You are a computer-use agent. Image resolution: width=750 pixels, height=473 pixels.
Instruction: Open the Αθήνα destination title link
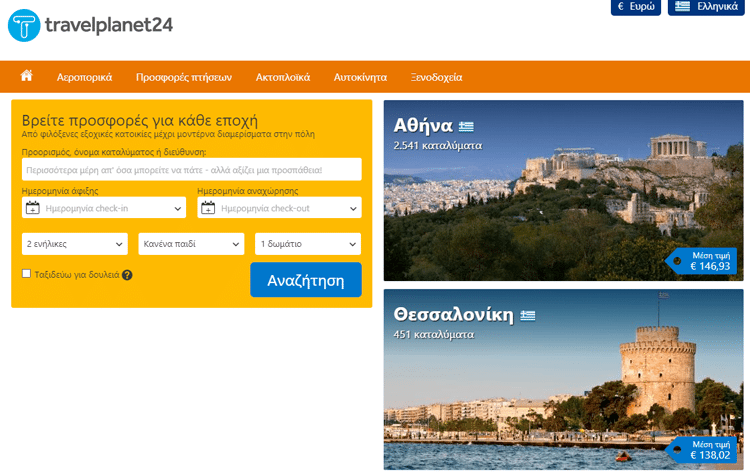[423, 126]
